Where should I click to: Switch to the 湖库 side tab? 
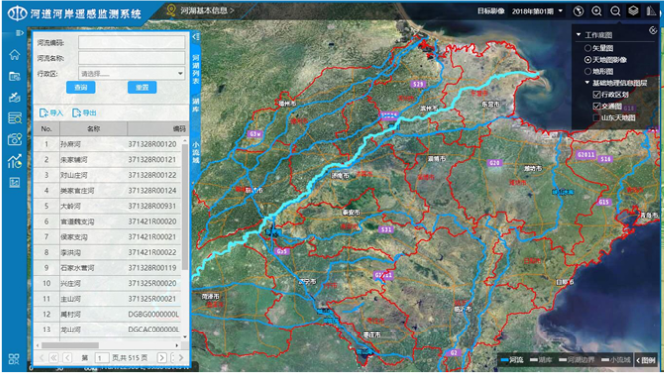196,105
